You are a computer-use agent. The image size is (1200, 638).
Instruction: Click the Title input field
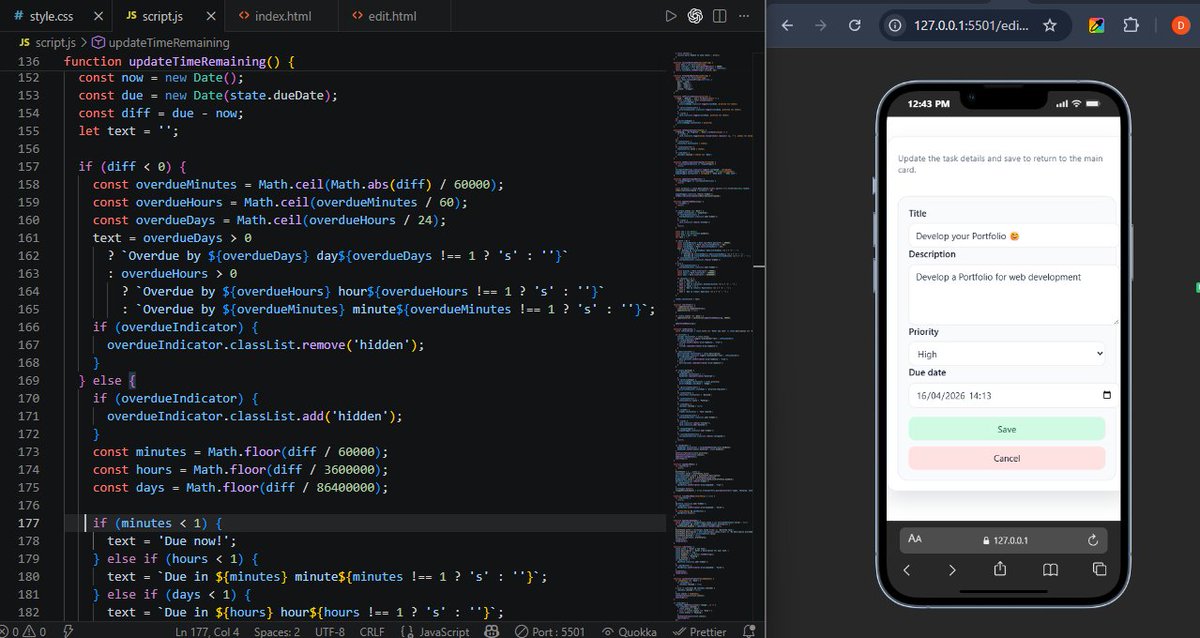[x=1012, y=236]
